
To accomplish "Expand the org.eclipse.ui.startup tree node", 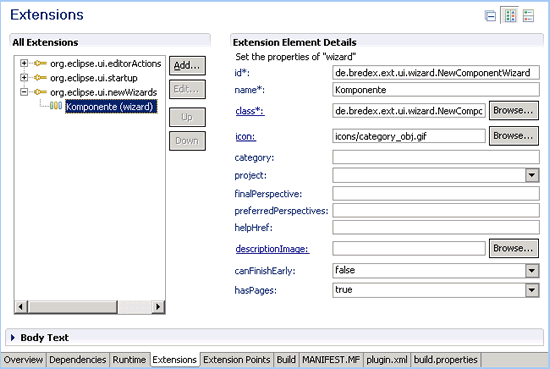I will [x=24, y=78].
